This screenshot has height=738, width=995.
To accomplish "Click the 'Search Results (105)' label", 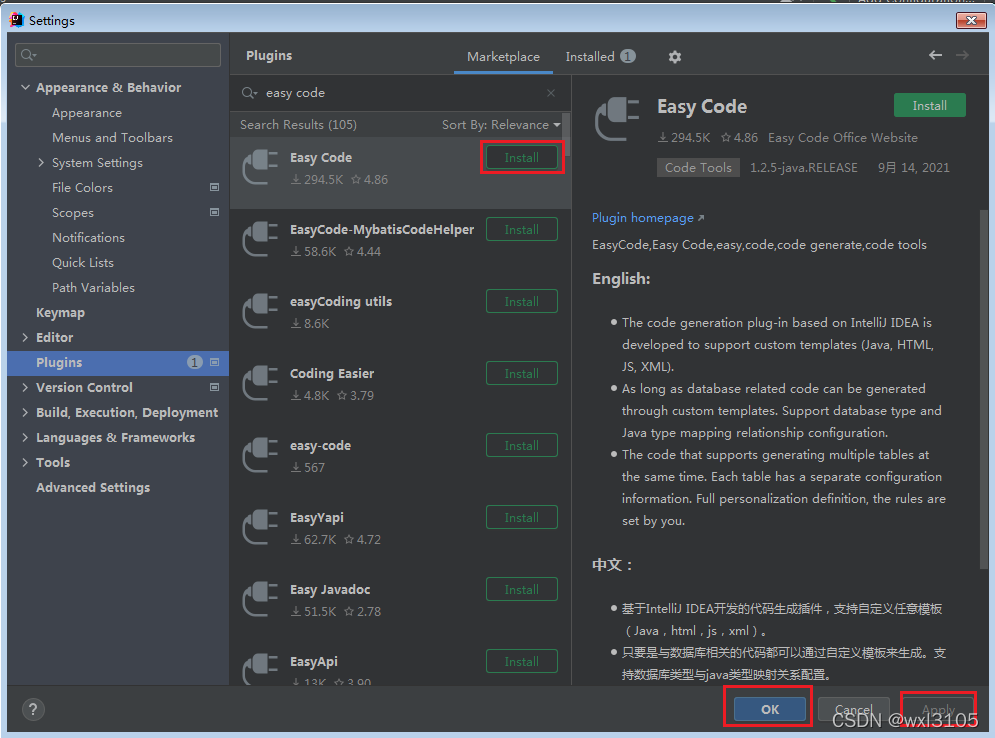I will (298, 125).
